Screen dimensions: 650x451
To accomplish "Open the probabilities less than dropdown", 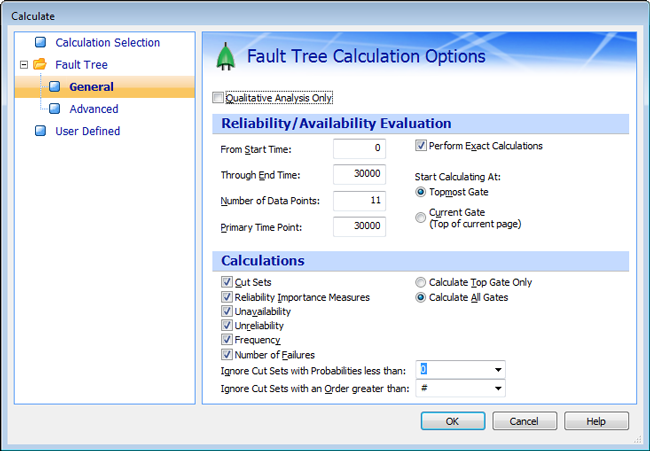I will [x=497, y=369].
